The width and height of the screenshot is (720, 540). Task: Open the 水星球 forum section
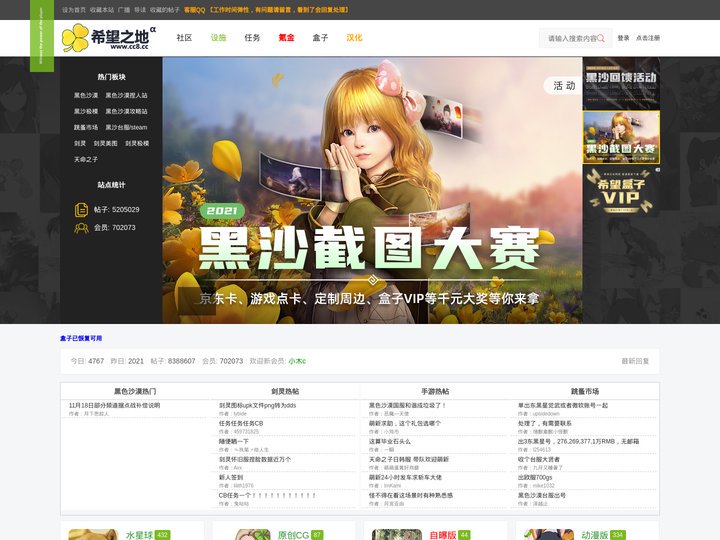(x=140, y=535)
